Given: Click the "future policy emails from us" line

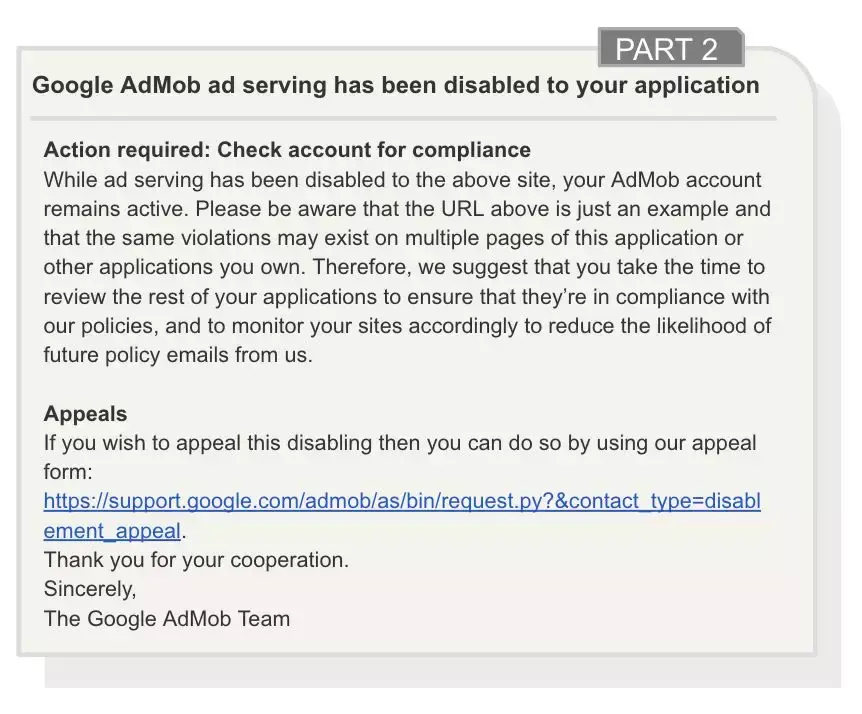Looking at the screenshot, I should click(x=178, y=355).
